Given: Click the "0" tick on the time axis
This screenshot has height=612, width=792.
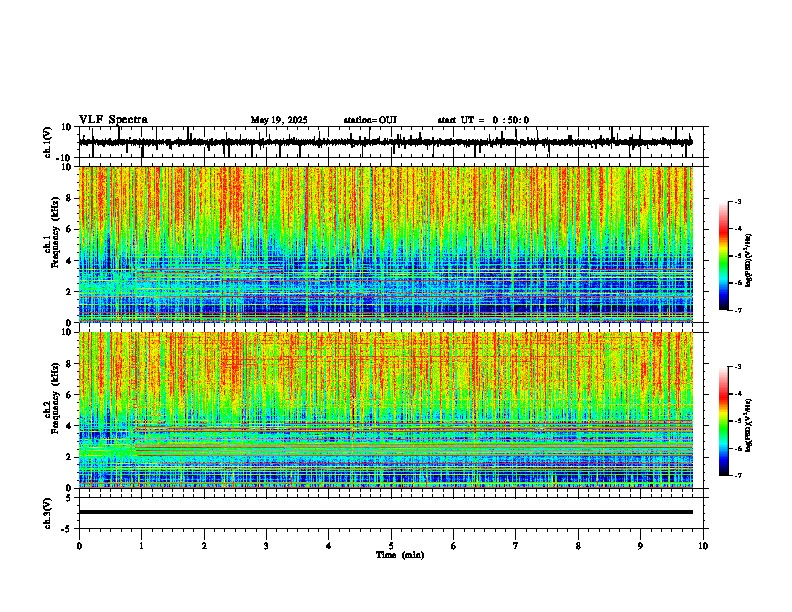Looking at the screenshot, I should click(79, 546).
